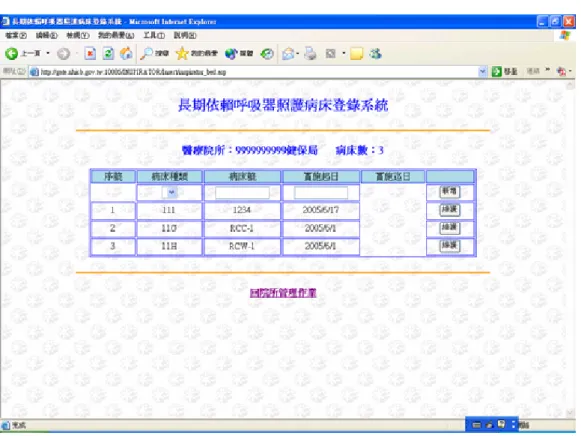Click the grey Forward arrow in toolbar
581x436 pixels.
(63, 54)
